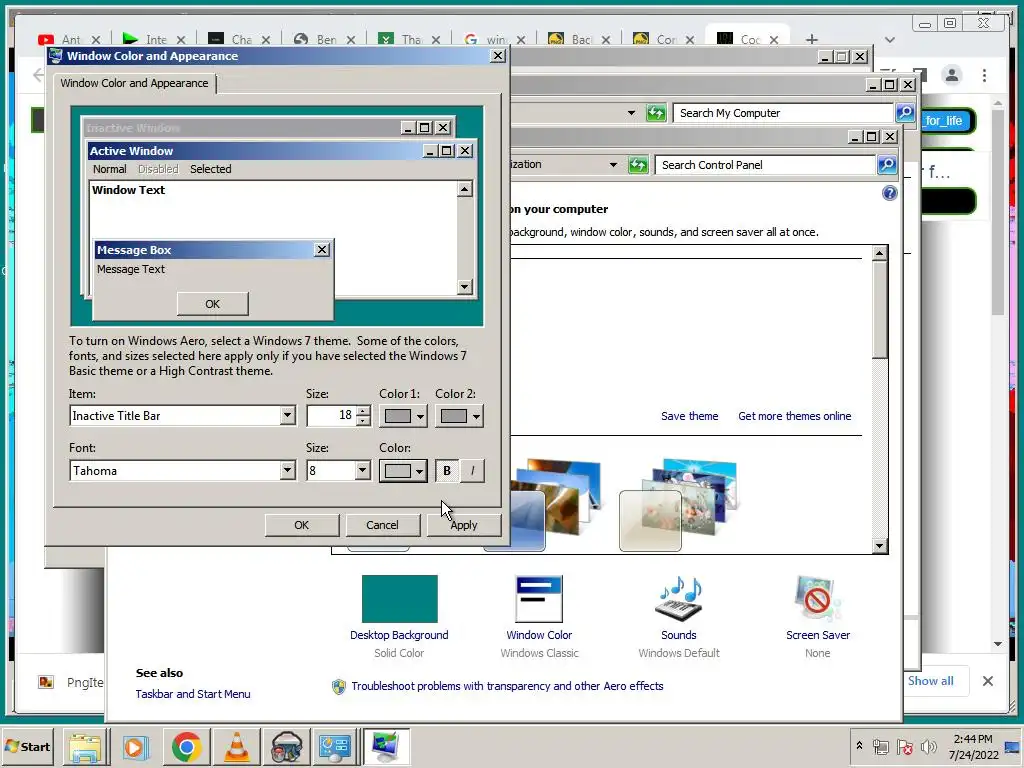Viewport: 1024px width, 768px height.
Task: Open Control Panel taskbar icon
Action: [335, 748]
